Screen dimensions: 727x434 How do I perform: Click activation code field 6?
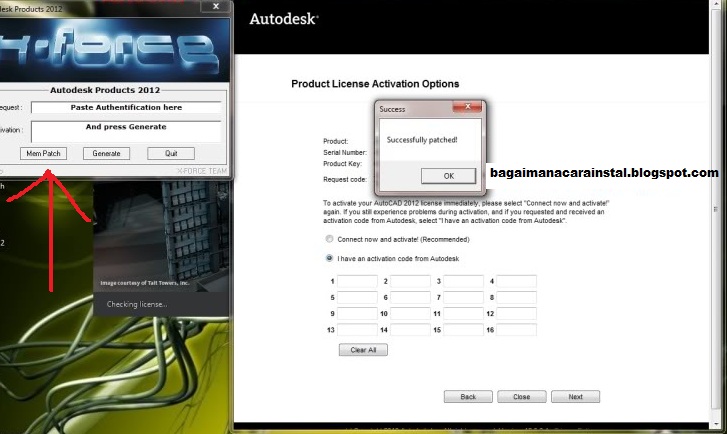(410, 297)
